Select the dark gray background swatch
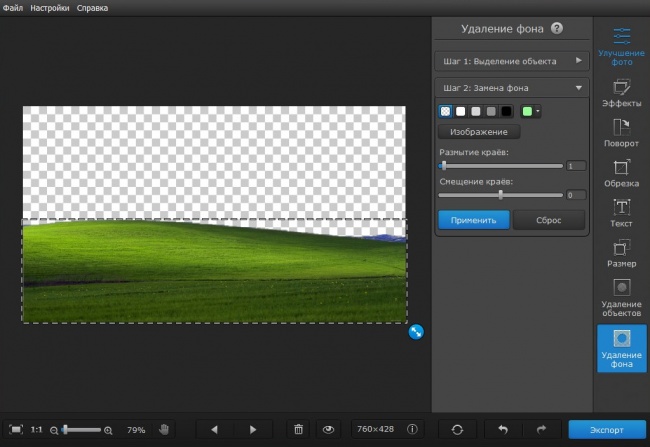Viewport: 650px width, 447px height. [x=491, y=111]
